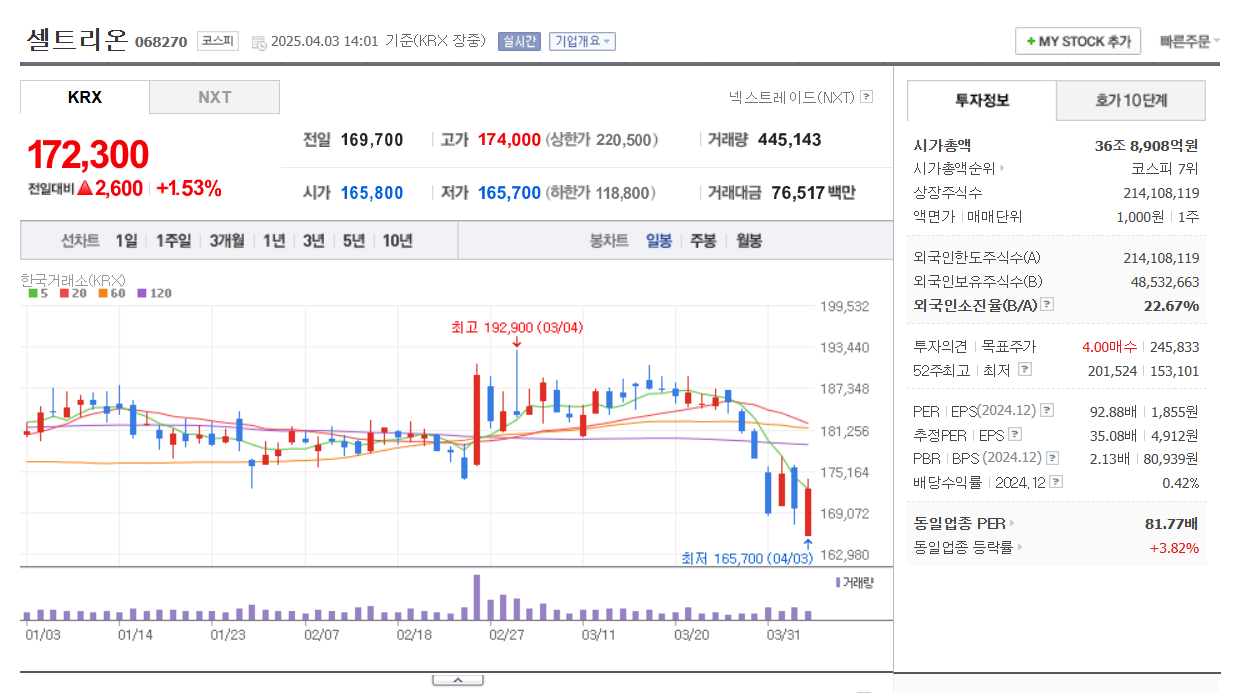
Task: Click the red up-triangle icon beside 2,600
Action: click(85, 187)
